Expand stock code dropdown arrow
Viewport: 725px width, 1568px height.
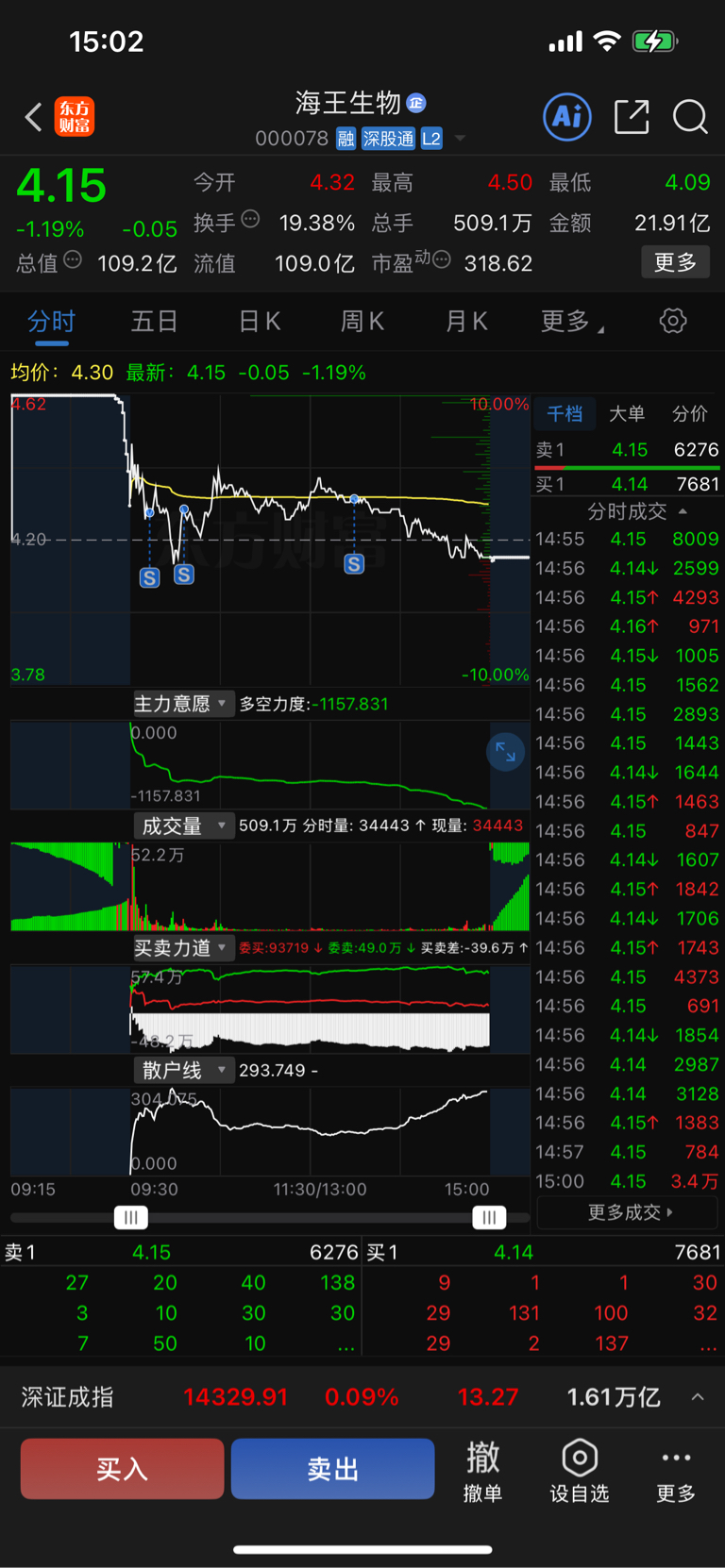(461, 139)
